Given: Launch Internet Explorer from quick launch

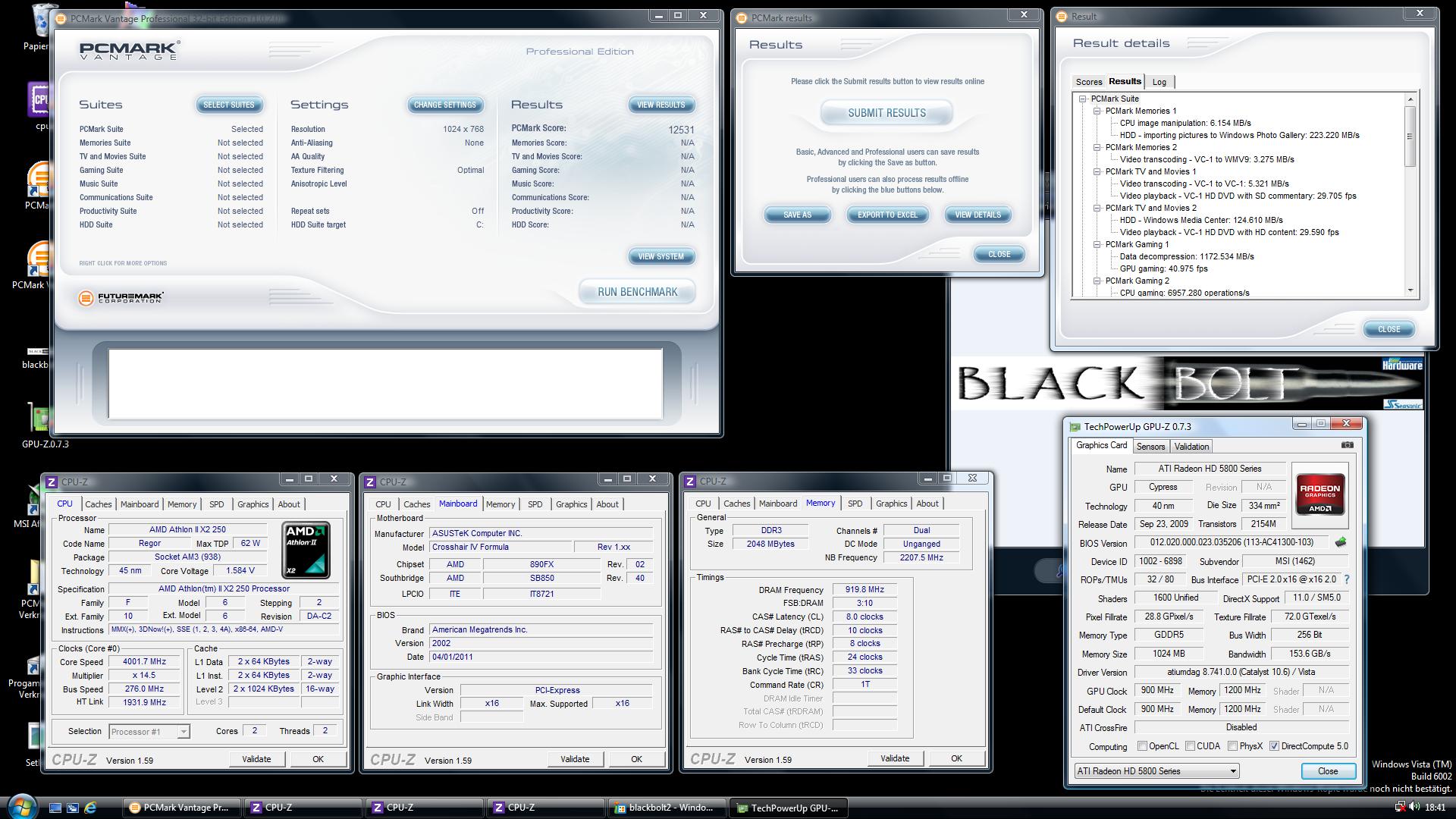Looking at the screenshot, I should tap(91, 808).
